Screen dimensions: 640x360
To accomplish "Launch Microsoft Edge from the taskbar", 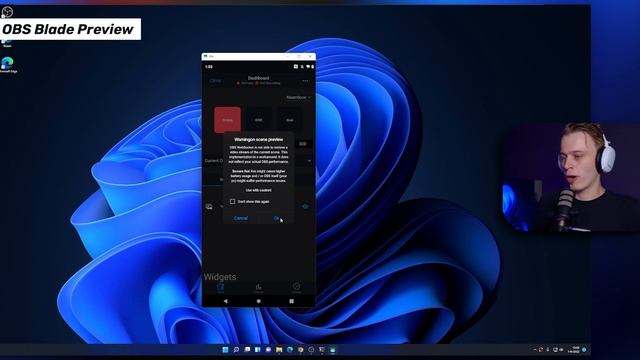I will point(290,350).
